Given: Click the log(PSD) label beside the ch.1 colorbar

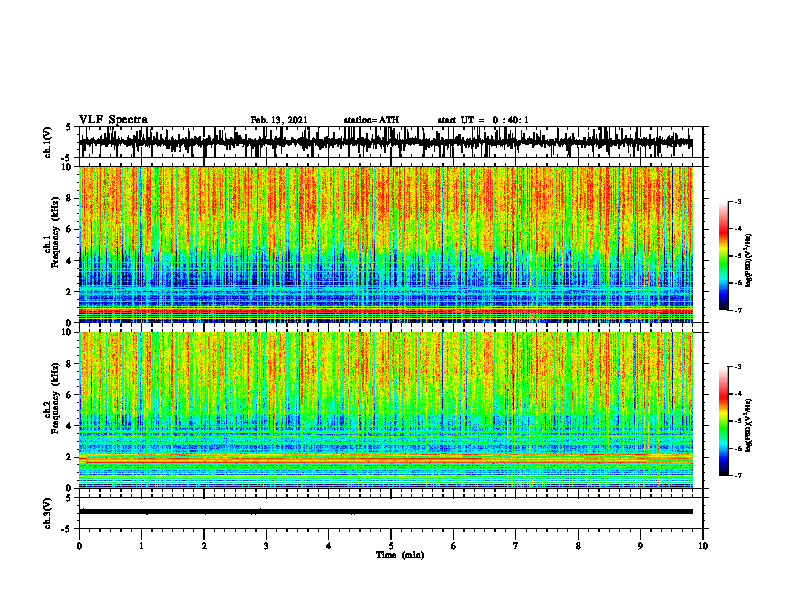Looking at the screenshot, I should [749, 261].
